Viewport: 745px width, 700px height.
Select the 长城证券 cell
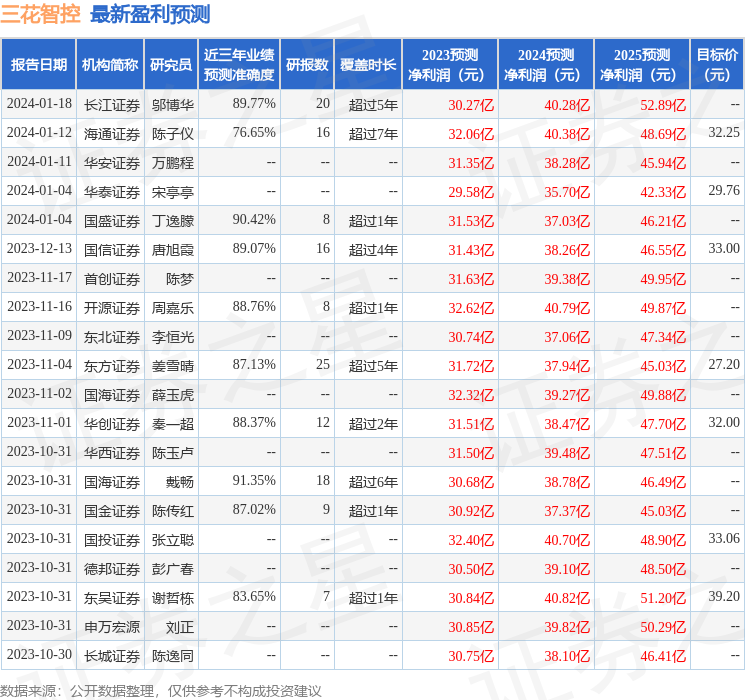pos(112,656)
